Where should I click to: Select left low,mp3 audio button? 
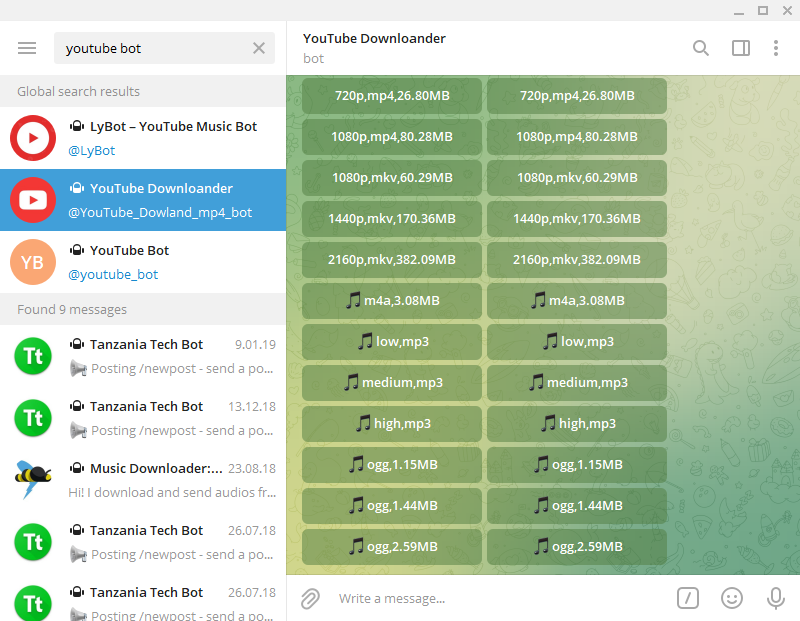click(x=392, y=341)
